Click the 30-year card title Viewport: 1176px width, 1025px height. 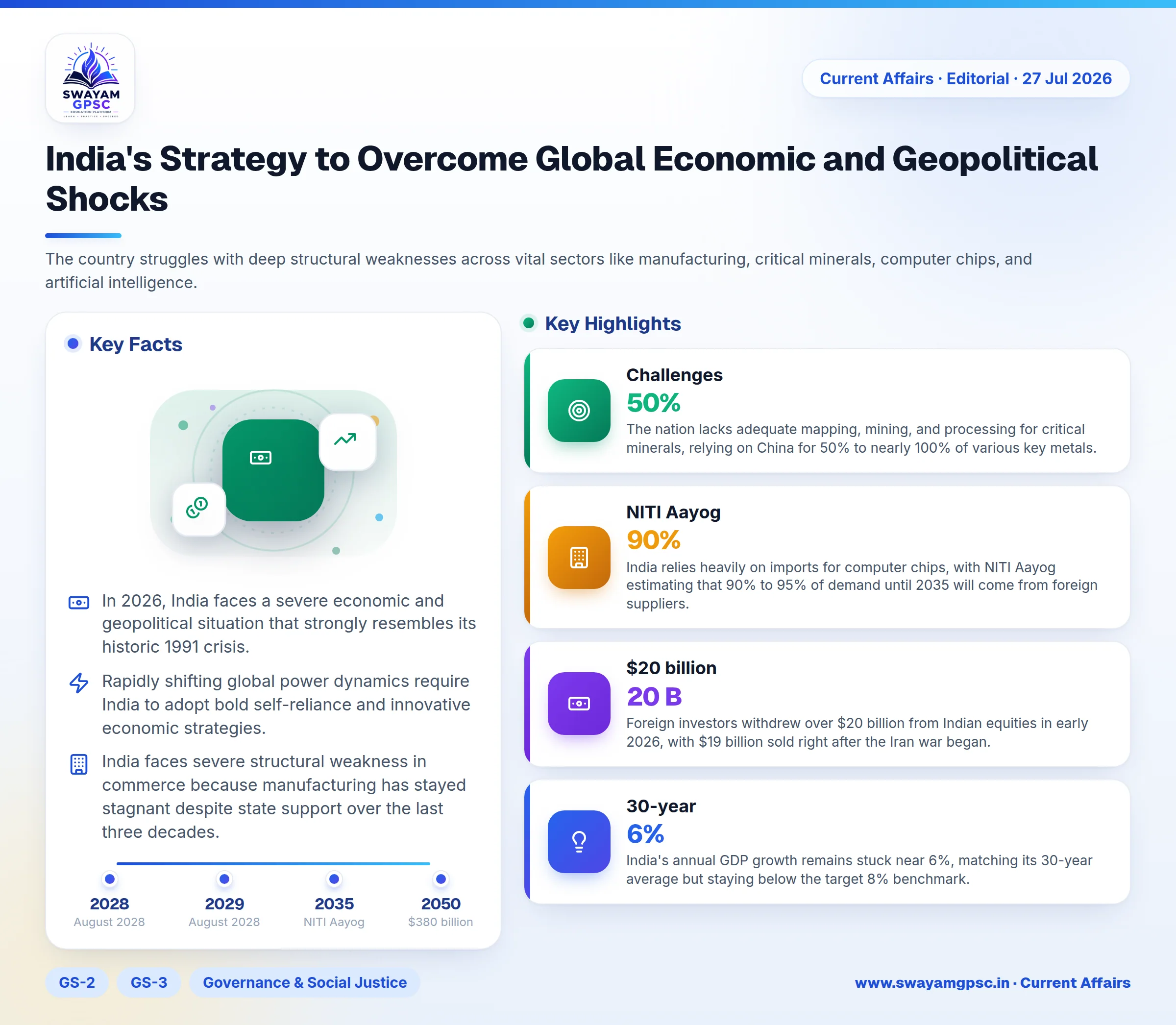pos(661,806)
